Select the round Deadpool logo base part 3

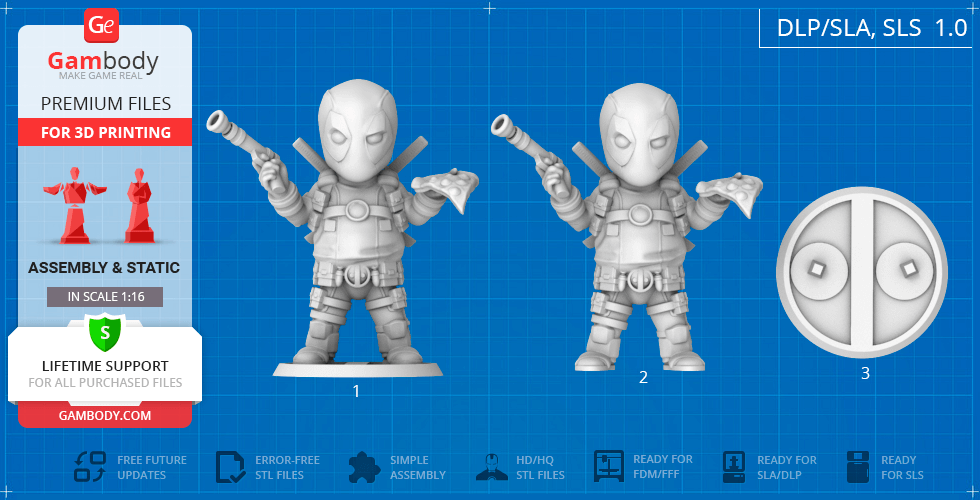pos(861,268)
